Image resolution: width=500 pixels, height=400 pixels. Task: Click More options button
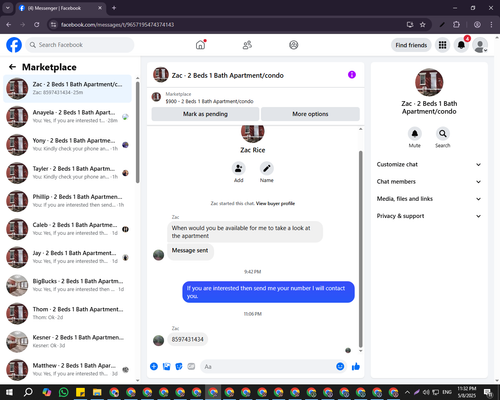[x=310, y=114]
